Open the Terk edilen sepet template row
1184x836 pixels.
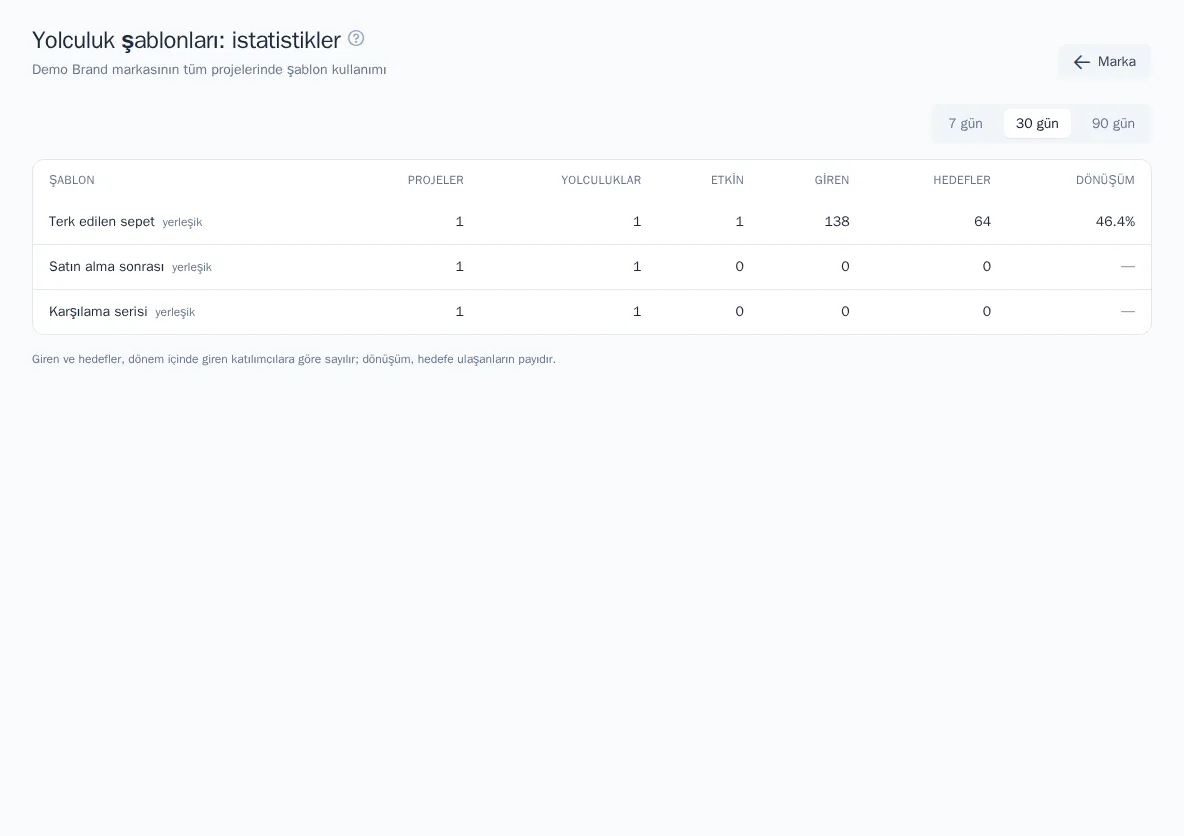point(591,222)
